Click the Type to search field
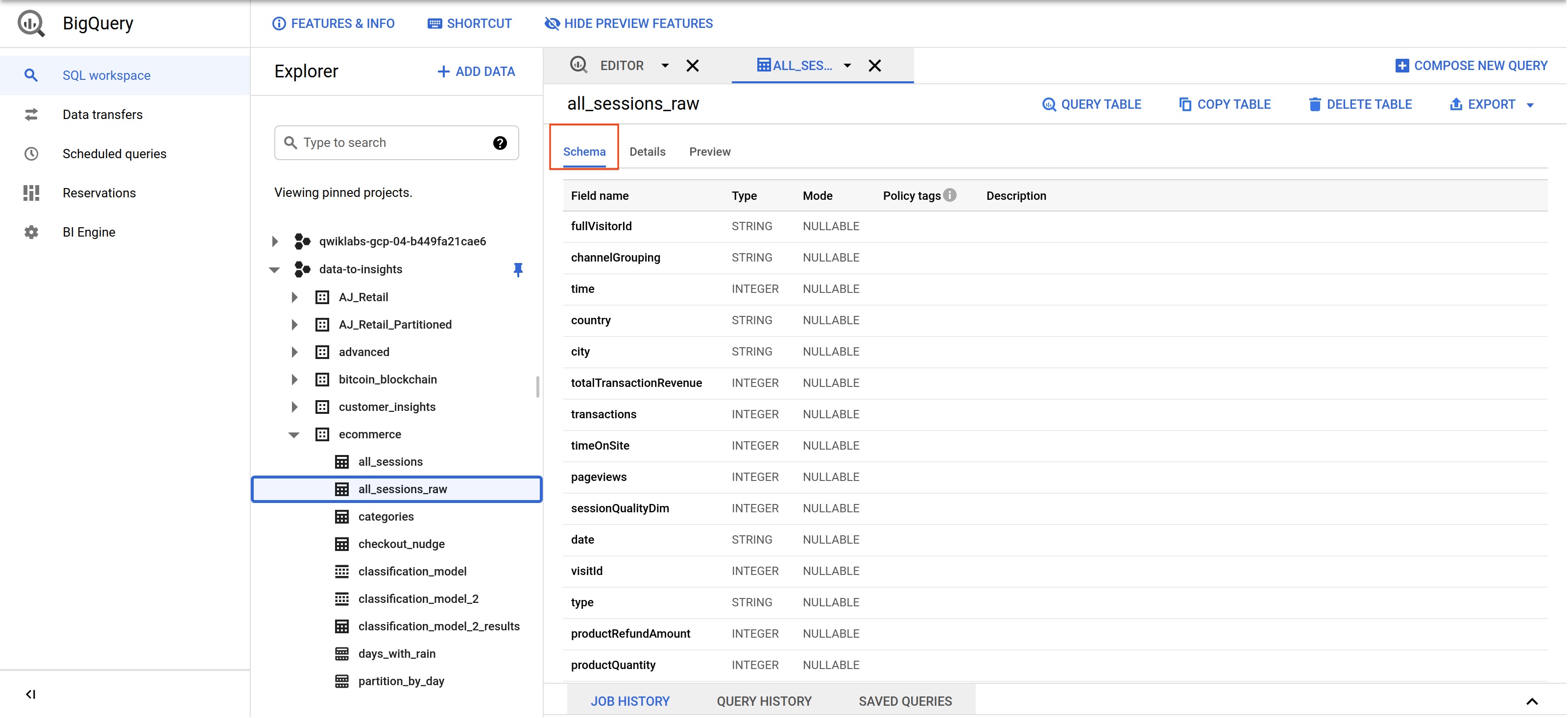Screen dimensions: 1568x718 coord(389,143)
